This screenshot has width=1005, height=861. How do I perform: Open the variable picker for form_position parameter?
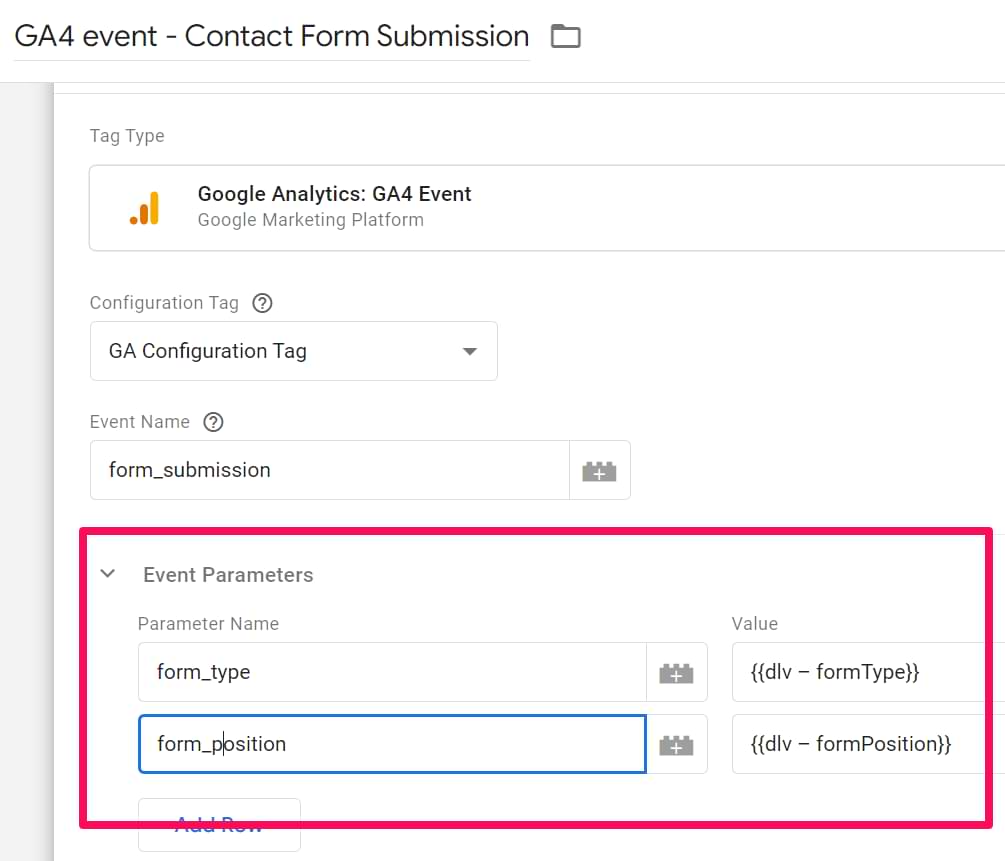[677, 744]
